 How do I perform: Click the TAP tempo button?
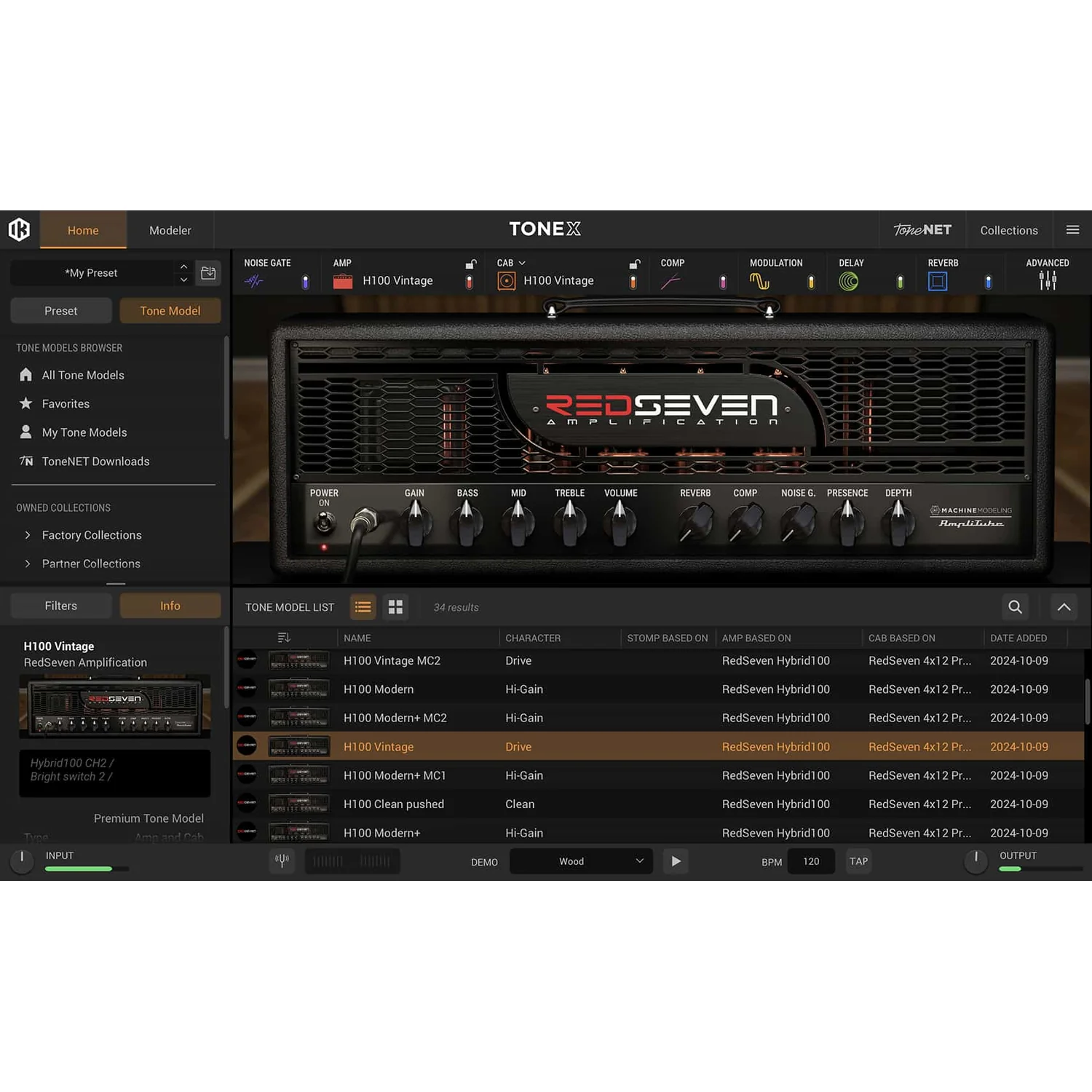tap(859, 861)
